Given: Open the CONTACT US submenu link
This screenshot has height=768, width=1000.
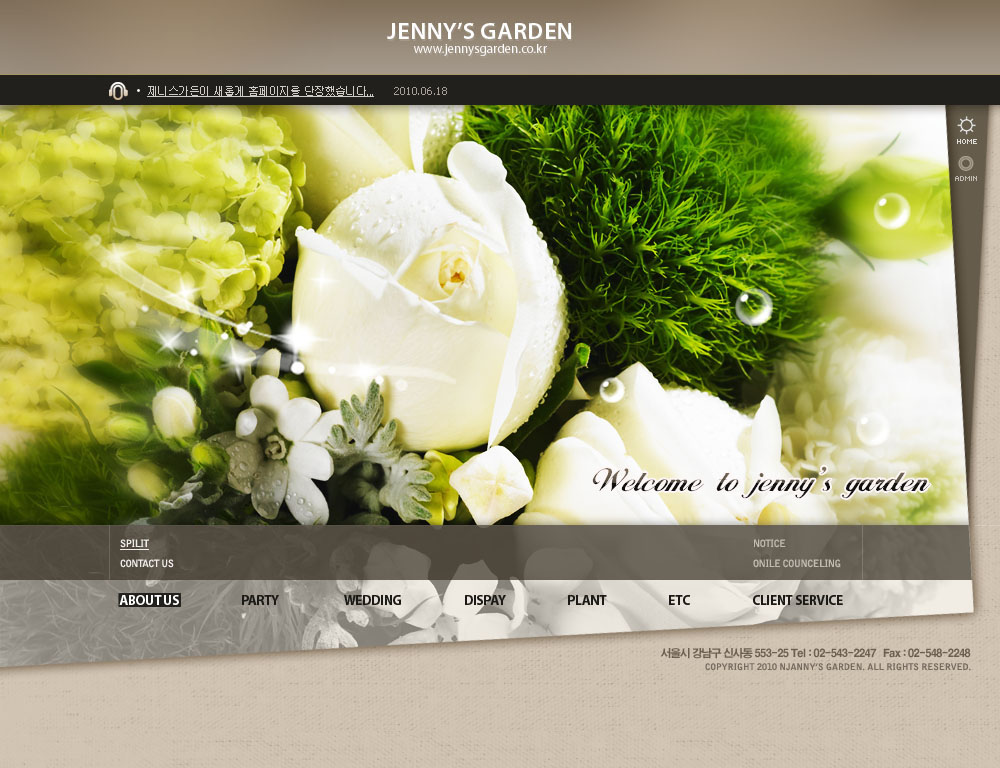Looking at the screenshot, I should [x=147, y=564].
